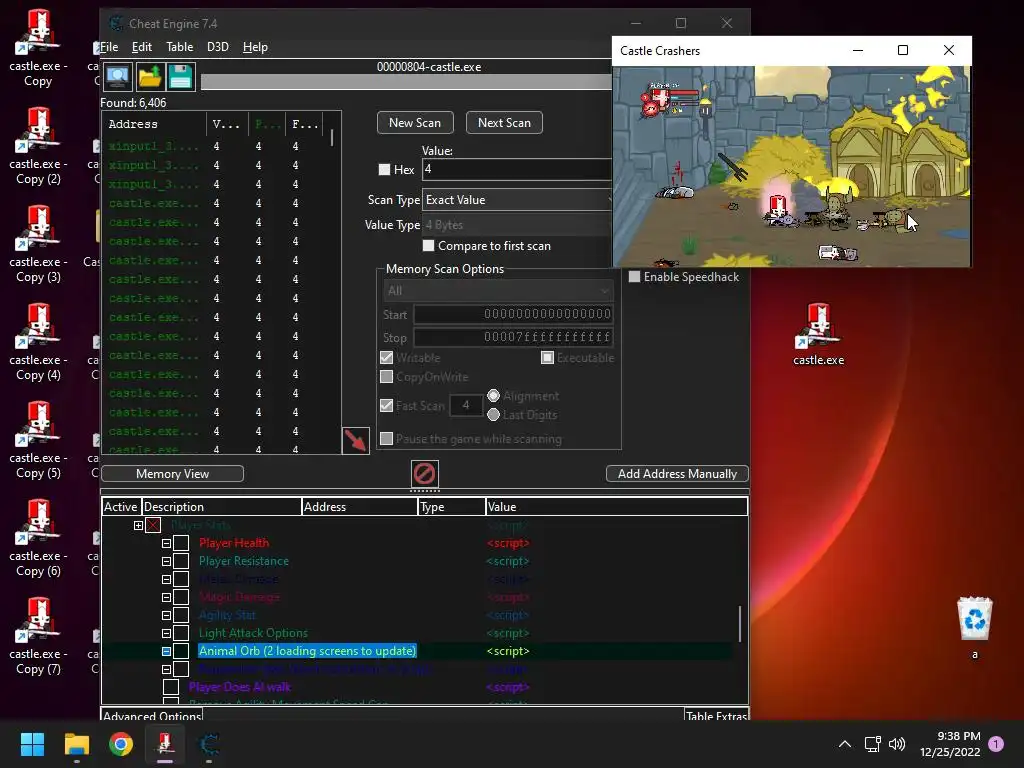This screenshot has width=1024, height=768.
Task: Open Google Chrome from taskbar
Action: pos(121,744)
